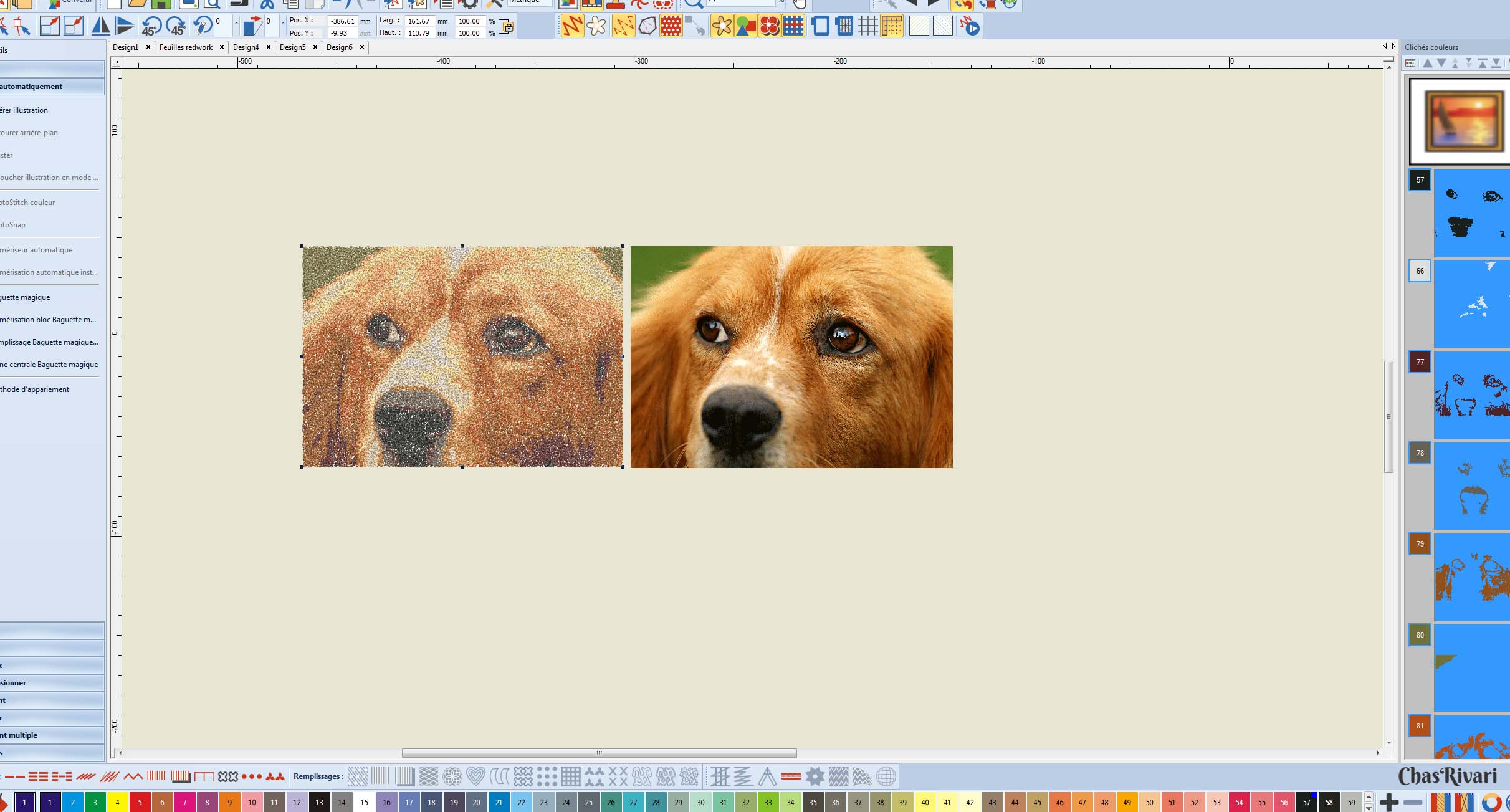Toggle the colored shapes display icon
The width and height of the screenshot is (1510, 812).
click(746, 26)
